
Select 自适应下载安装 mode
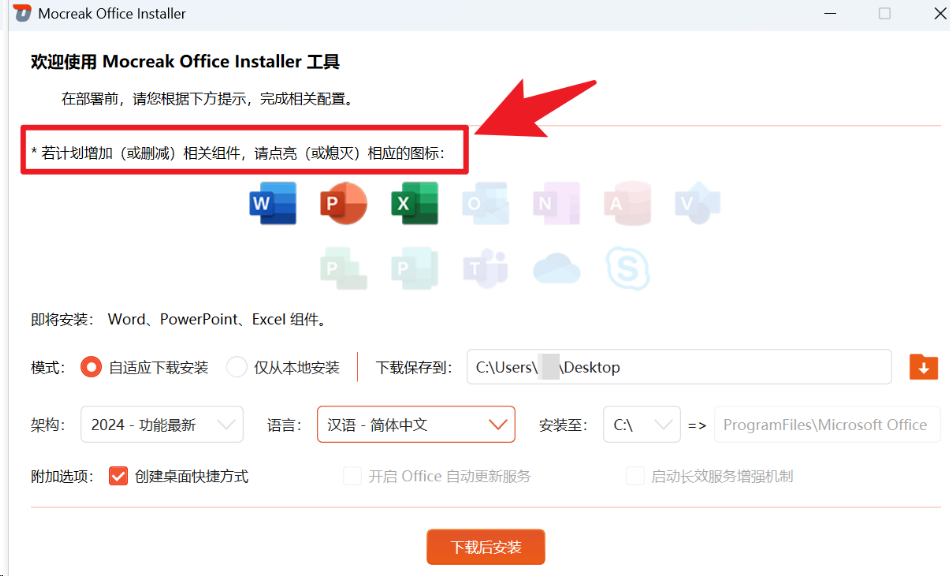pyautogui.click(x=144, y=367)
